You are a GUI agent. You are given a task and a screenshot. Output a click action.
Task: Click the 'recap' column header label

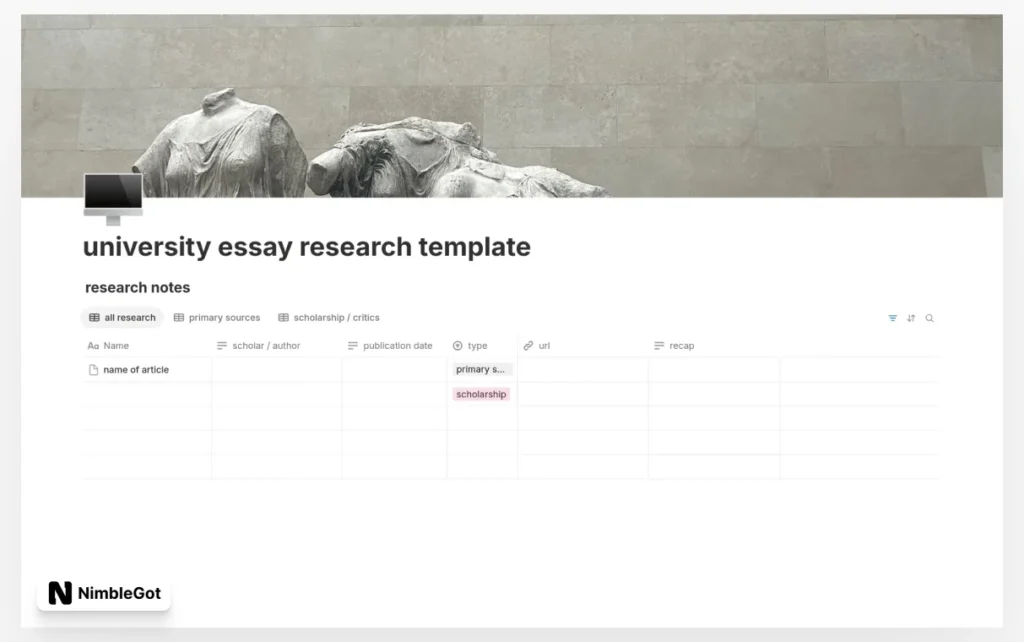(x=682, y=345)
